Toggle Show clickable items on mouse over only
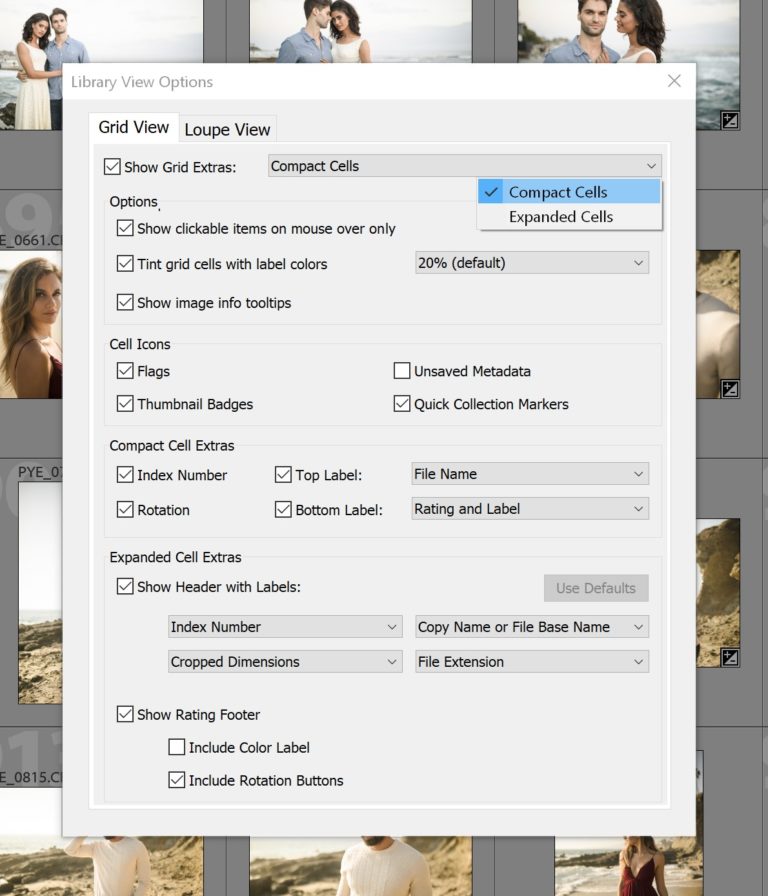Viewport: 768px width, 896px height. tap(125, 229)
